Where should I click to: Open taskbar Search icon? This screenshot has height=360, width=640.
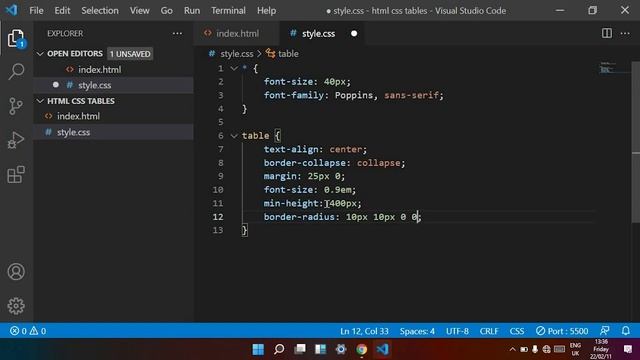coord(279,349)
